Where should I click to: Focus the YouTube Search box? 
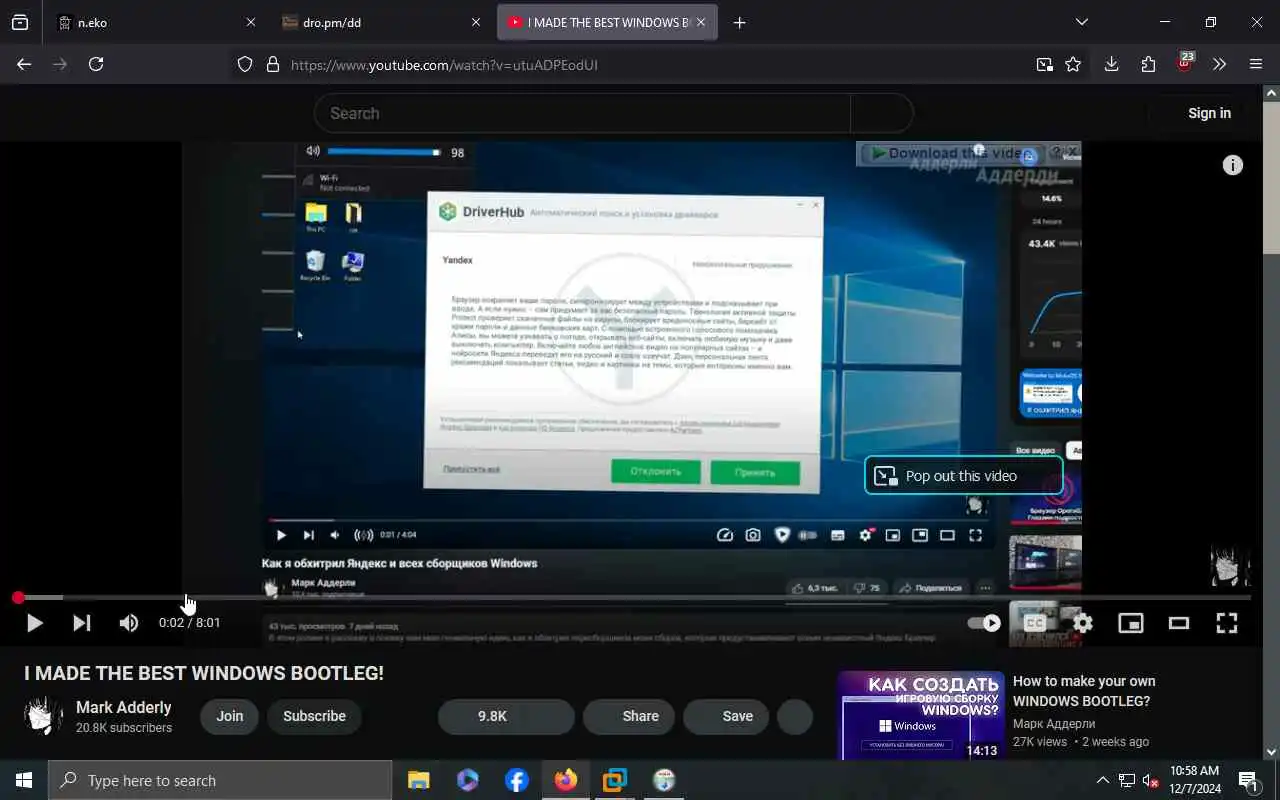pos(582,113)
